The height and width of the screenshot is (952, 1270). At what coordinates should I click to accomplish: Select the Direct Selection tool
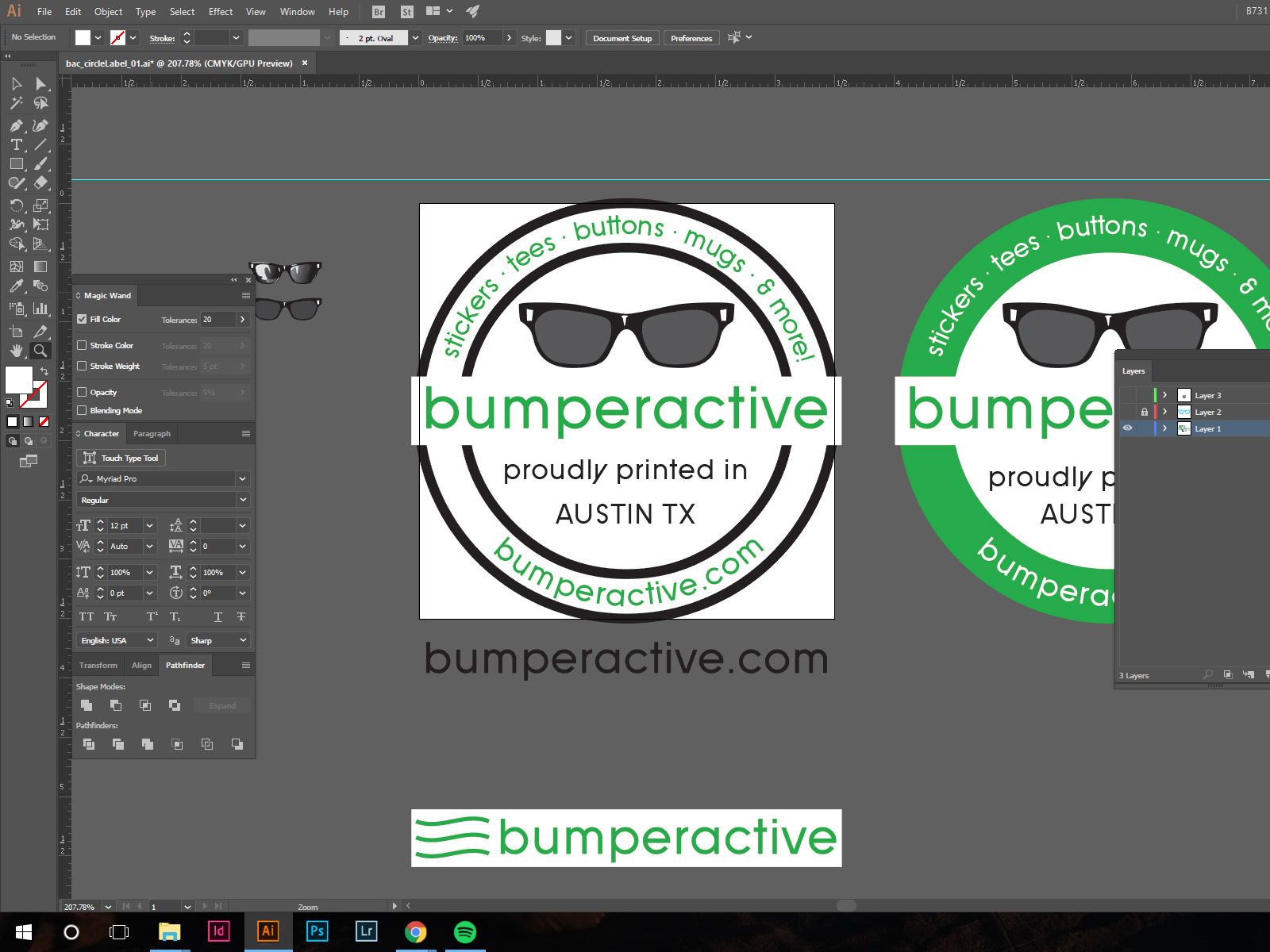[x=40, y=84]
